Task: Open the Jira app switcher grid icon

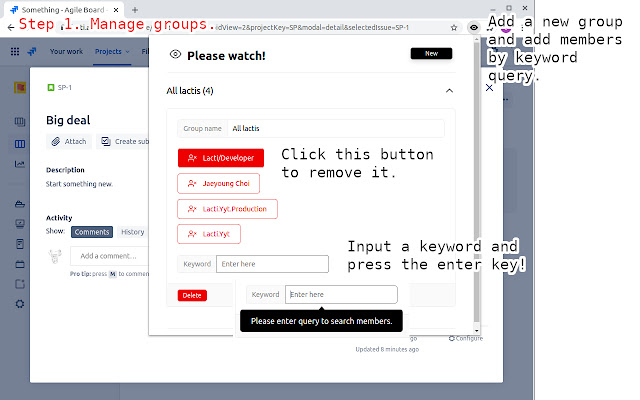Action: tap(15, 51)
